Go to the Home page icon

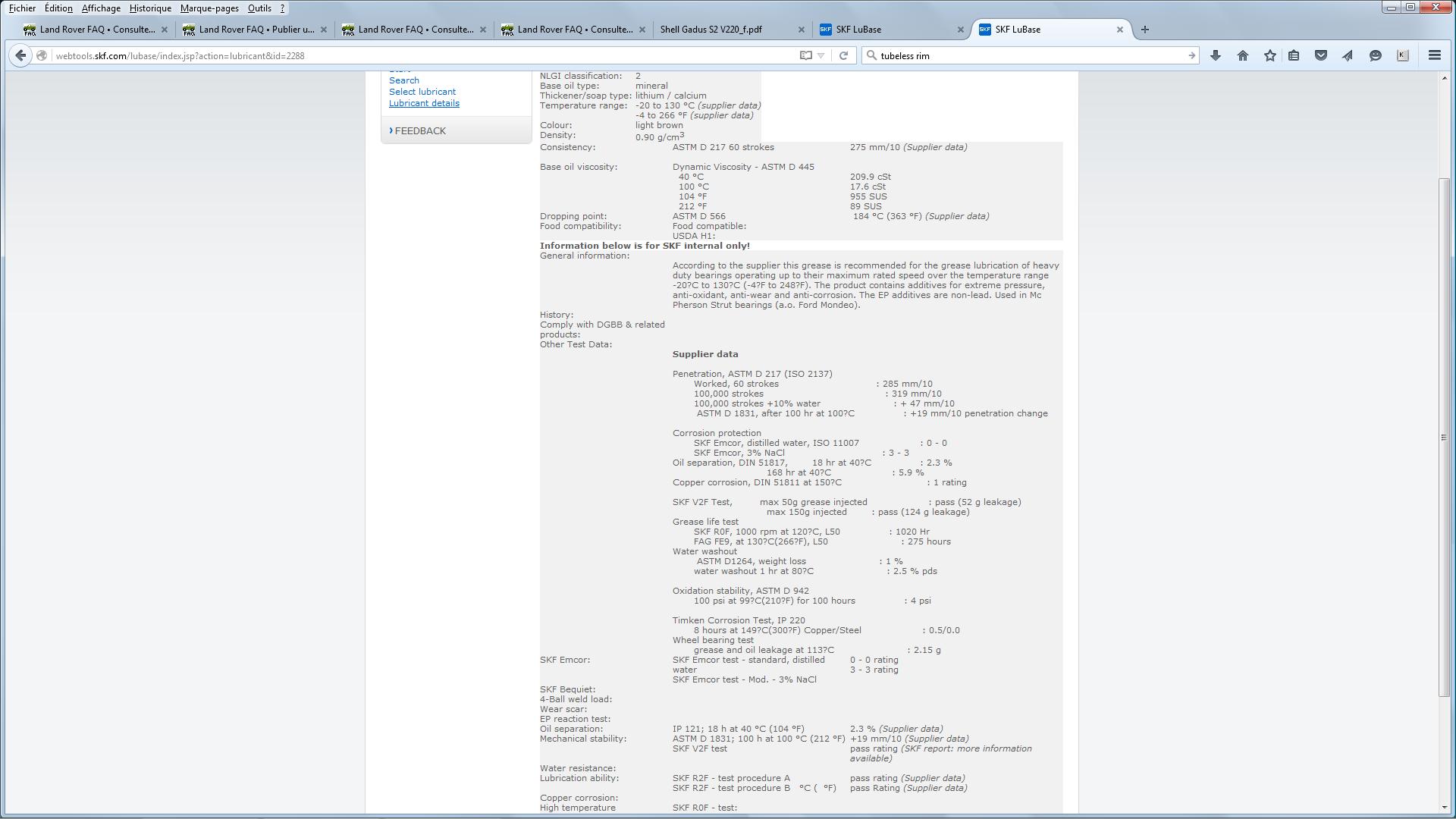[1243, 55]
